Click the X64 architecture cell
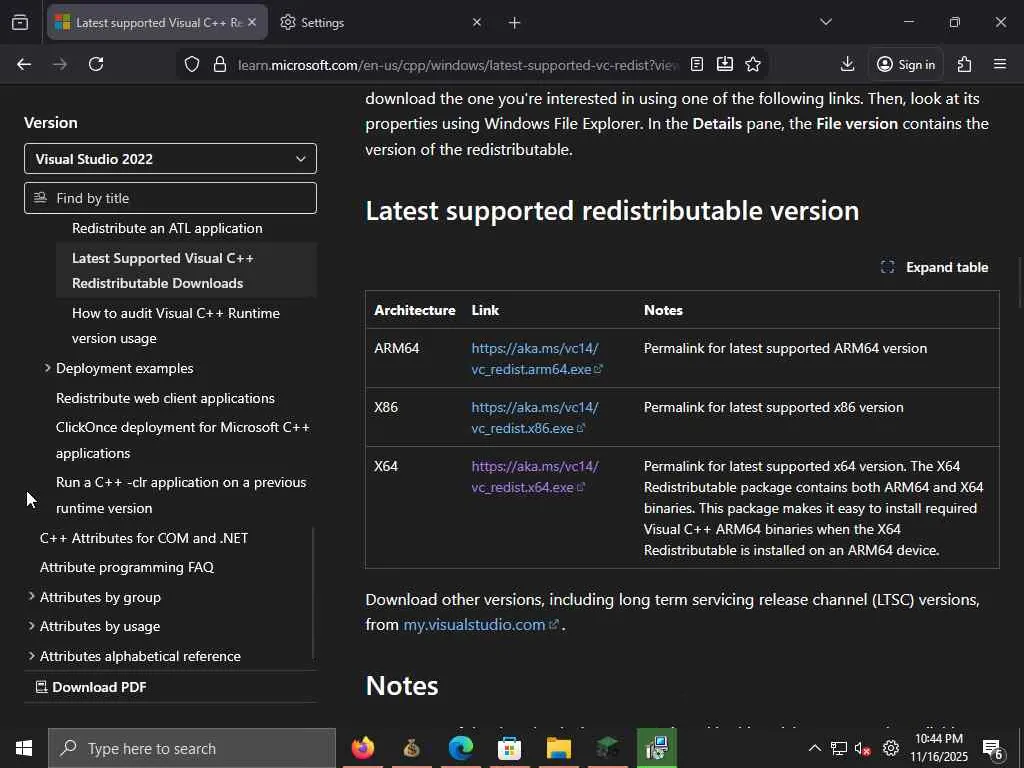Viewport: 1024px width, 768px height. pos(385,466)
